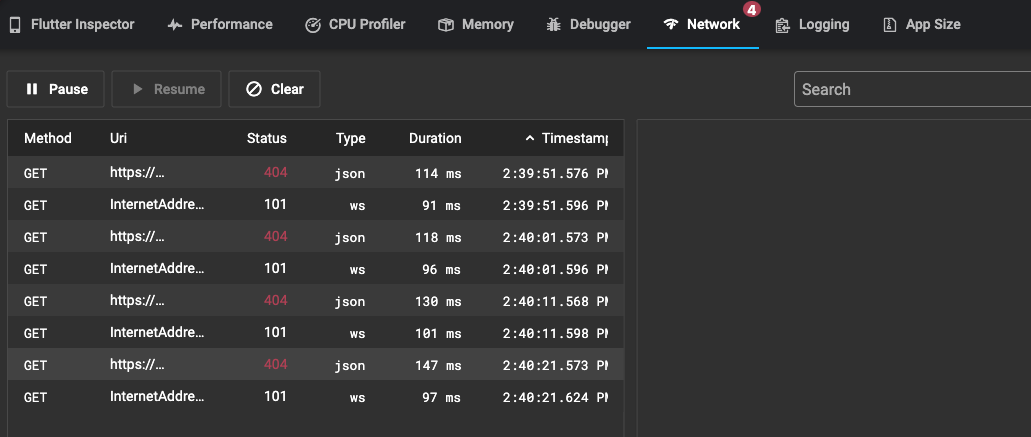This screenshot has width=1031, height=437.
Task: Sort by the Status column header
Action: 267,138
